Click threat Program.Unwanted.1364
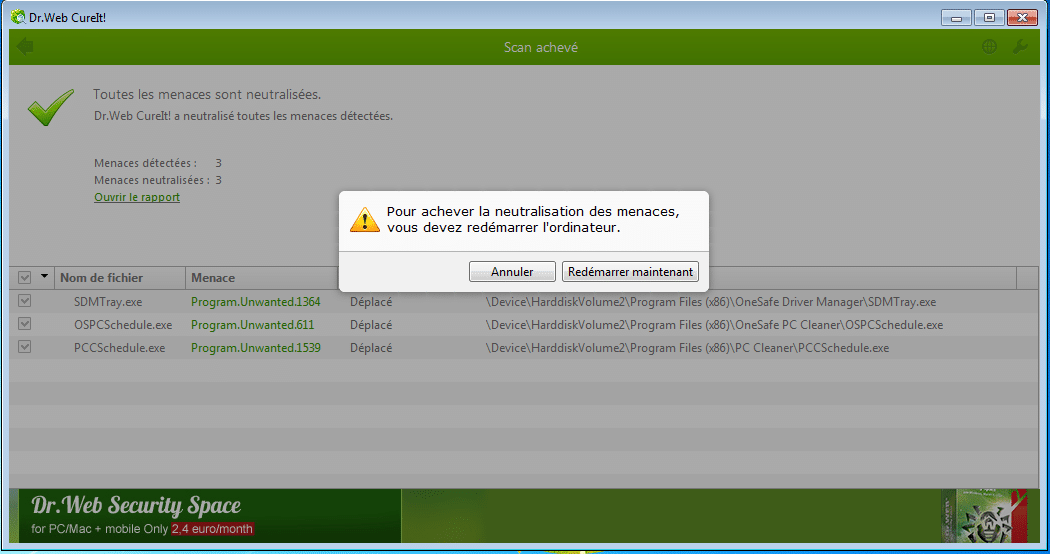 coord(256,302)
